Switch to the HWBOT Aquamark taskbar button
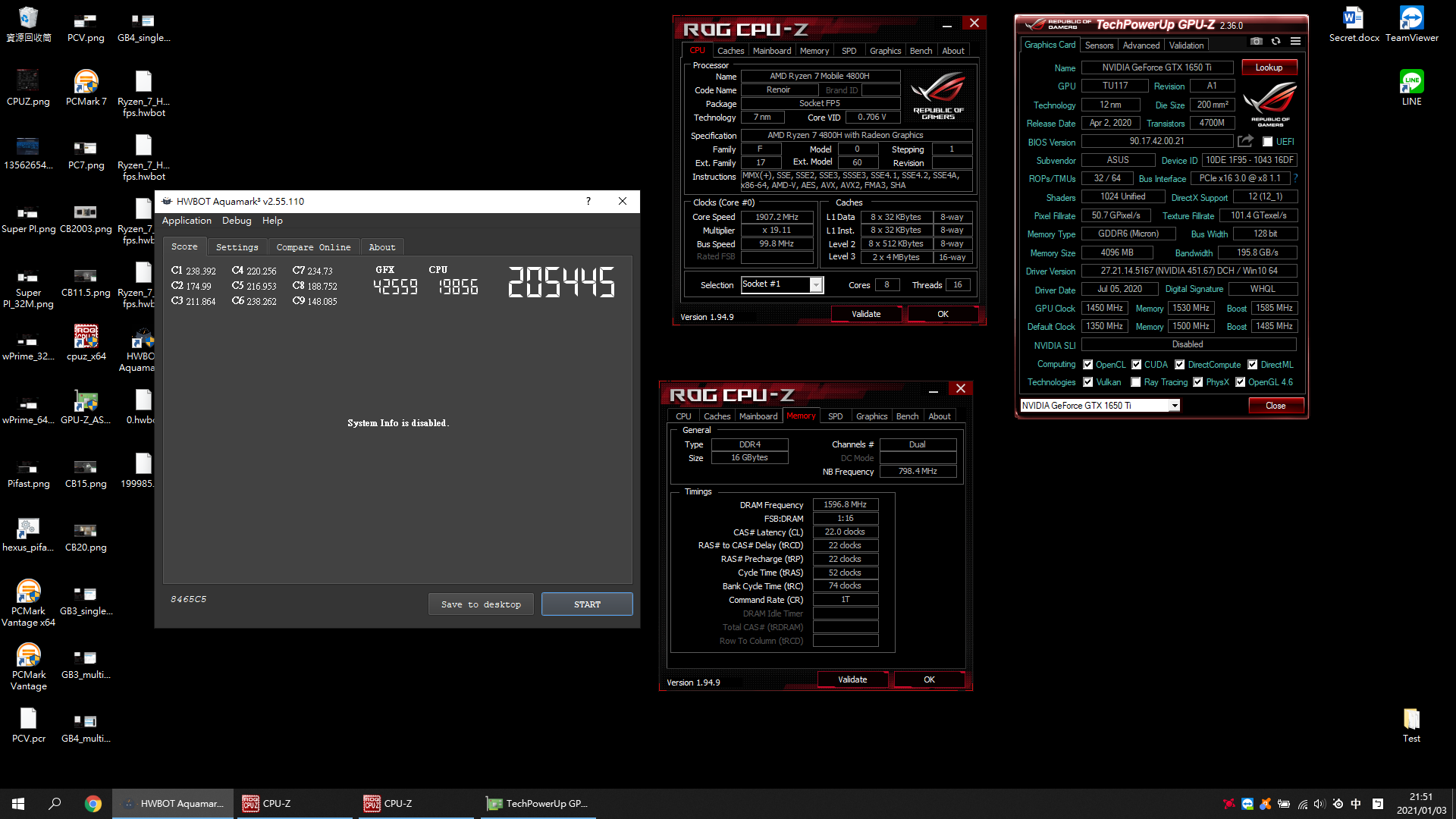Image resolution: width=1456 pixels, height=819 pixels. [173, 804]
